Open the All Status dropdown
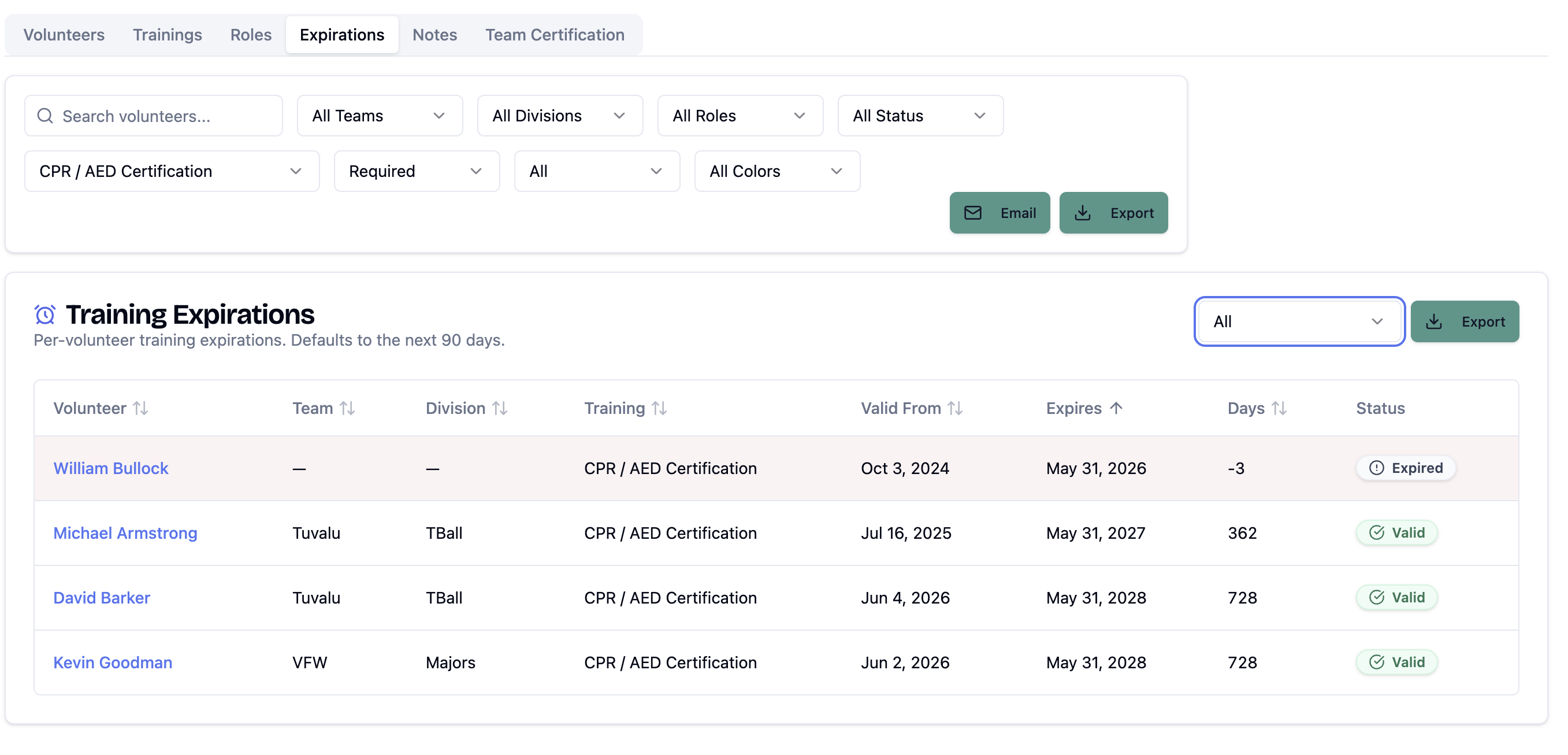Image resolution: width=1568 pixels, height=755 pixels. 920,116
